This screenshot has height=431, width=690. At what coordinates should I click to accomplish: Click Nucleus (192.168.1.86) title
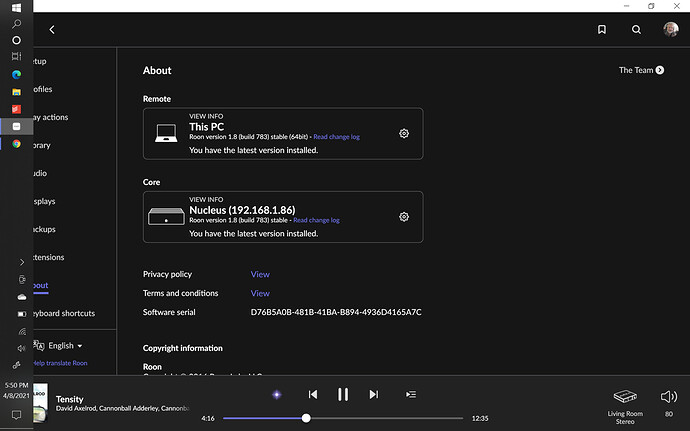click(x=242, y=210)
